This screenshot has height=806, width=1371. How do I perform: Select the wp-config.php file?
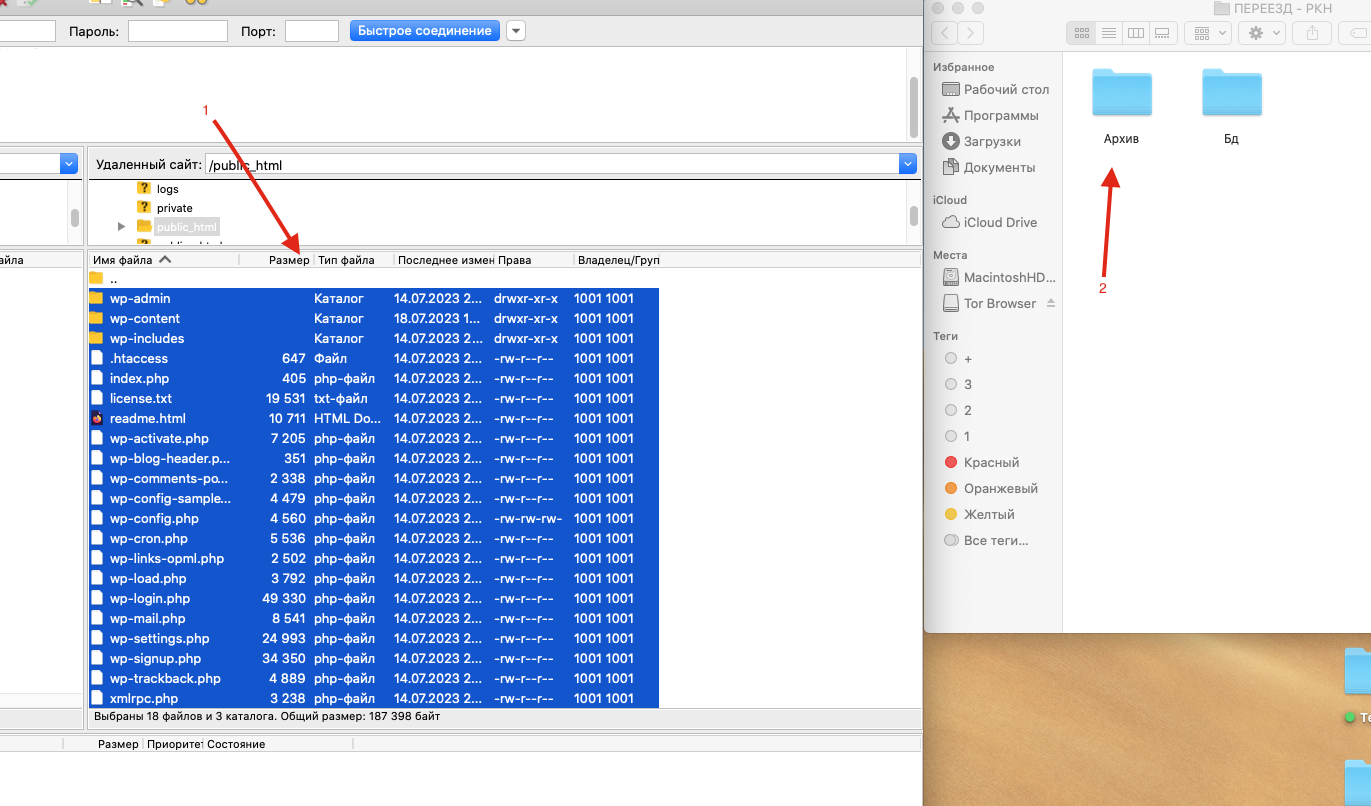click(x=374, y=518)
